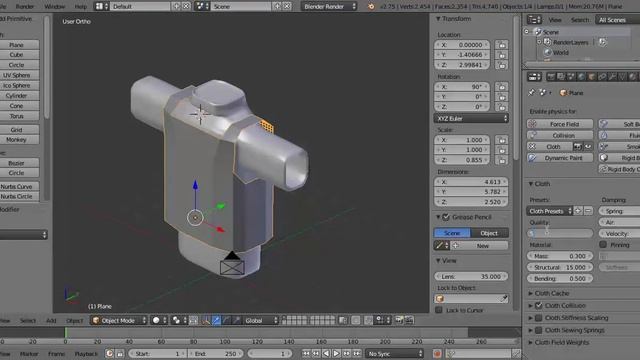
Task: Open the 3D view Add menu
Action: (51, 321)
